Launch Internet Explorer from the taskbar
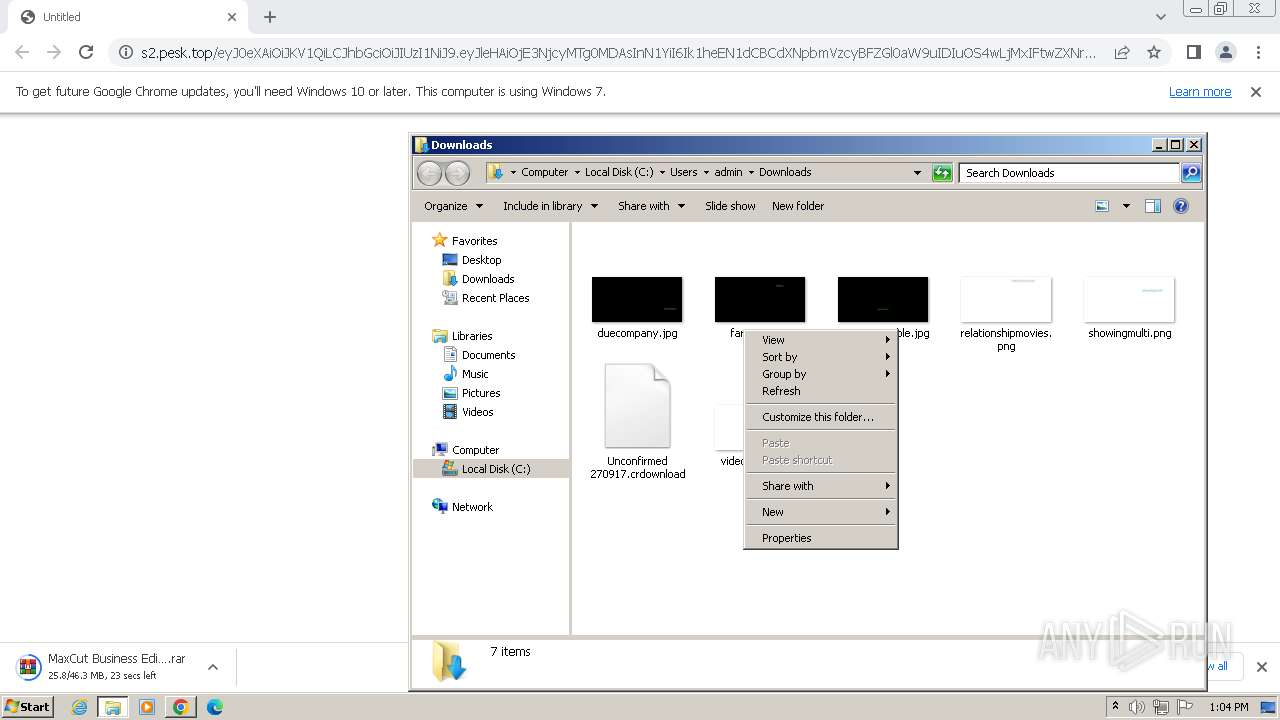Screen dimensions: 1280x720 79,707
